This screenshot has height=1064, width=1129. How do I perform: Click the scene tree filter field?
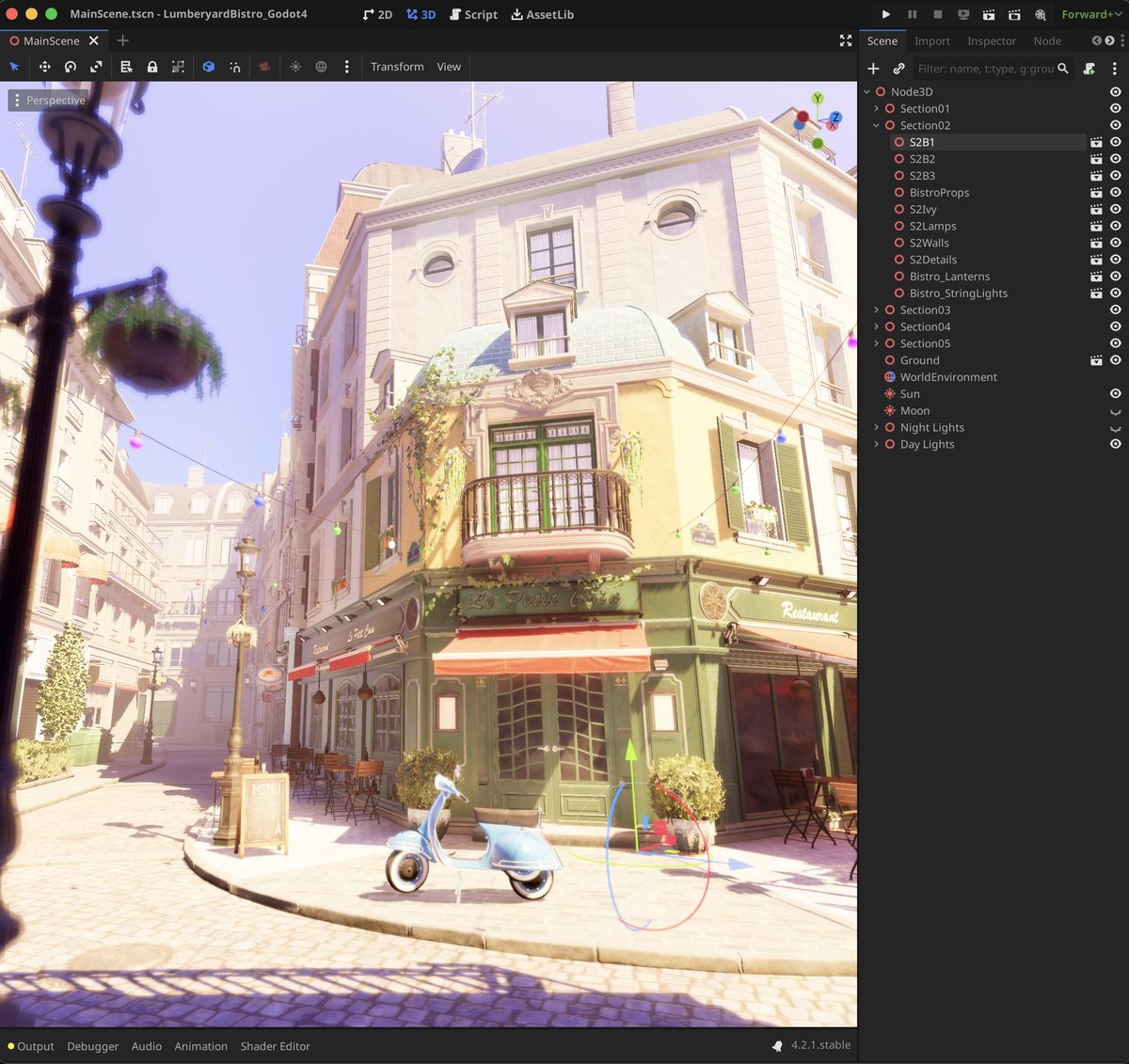pos(993,69)
